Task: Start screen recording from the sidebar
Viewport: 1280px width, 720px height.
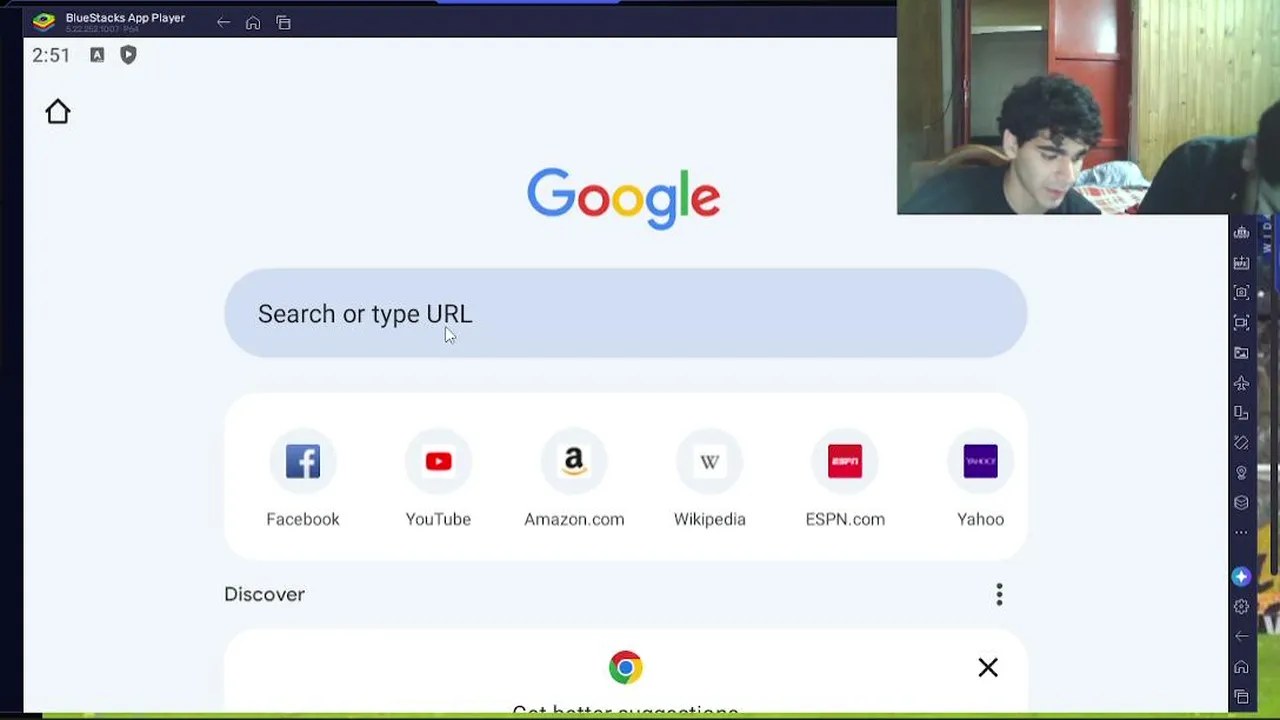Action: point(1241,322)
